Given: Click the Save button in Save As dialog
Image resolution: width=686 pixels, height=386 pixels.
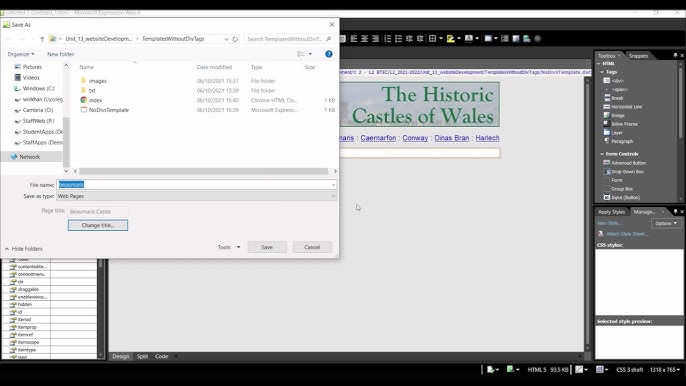Looking at the screenshot, I should (x=267, y=247).
